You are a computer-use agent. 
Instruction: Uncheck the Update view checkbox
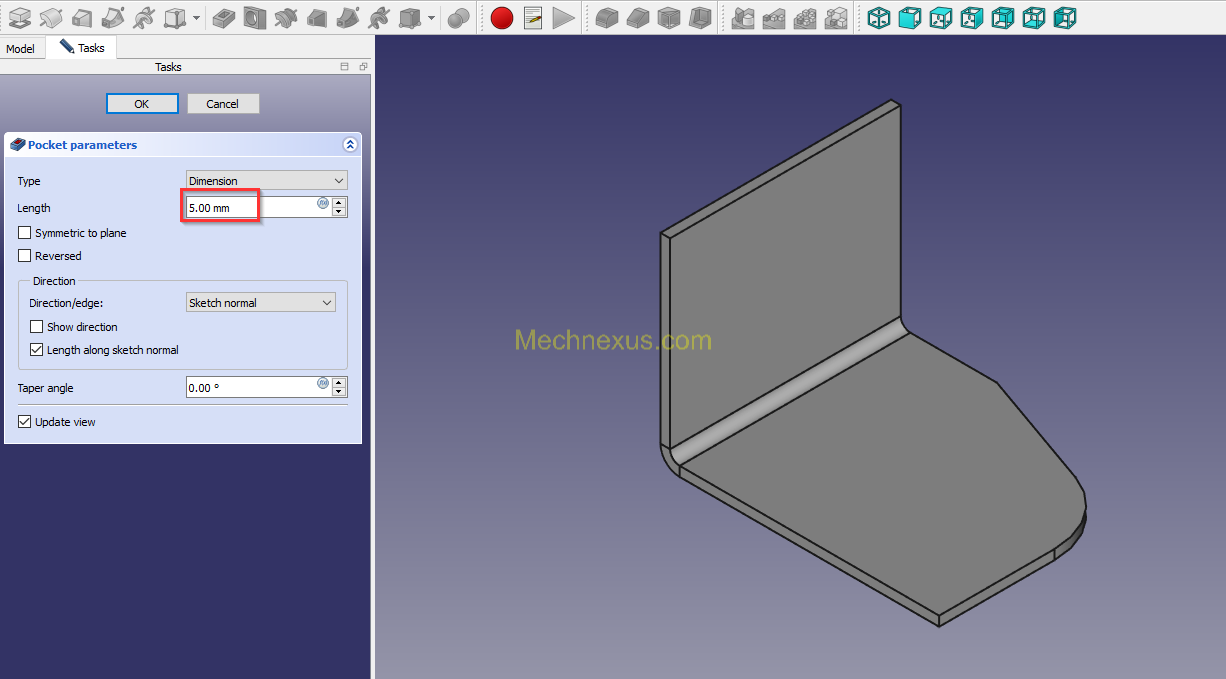point(24,422)
